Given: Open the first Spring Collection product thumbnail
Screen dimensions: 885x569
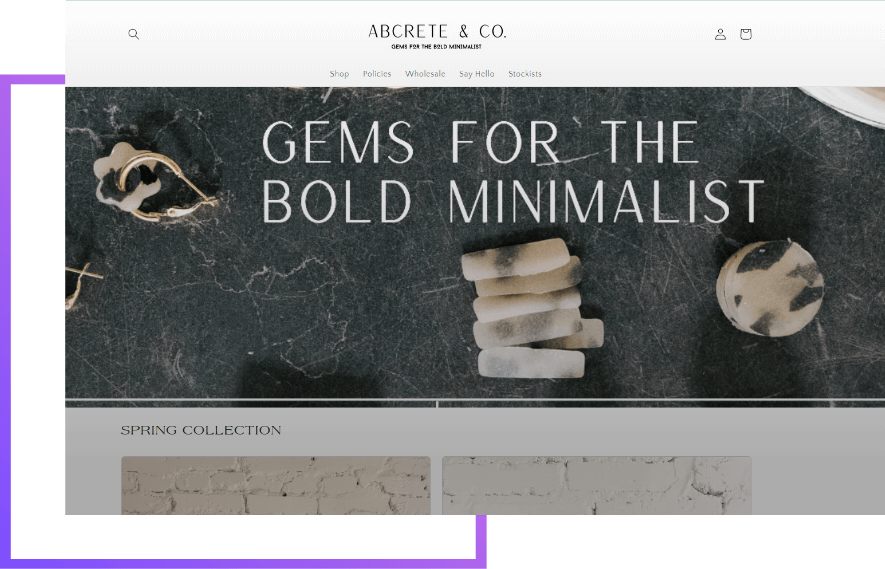Looking at the screenshot, I should coord(276,485).
